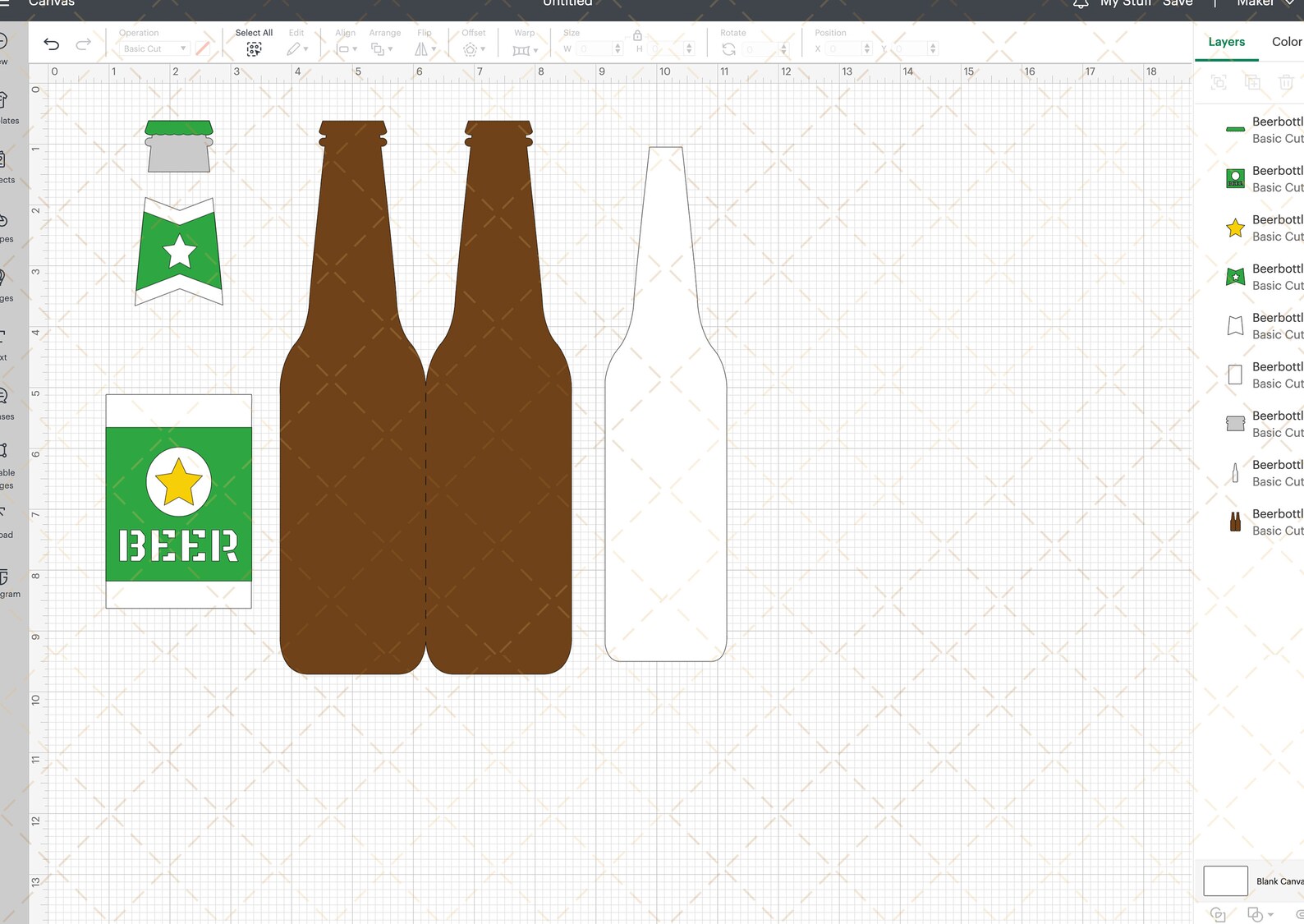Click the white bottle outline on canvas
Image resolution: width=1304 pixels, height=924 pixels.
(666, 404)
